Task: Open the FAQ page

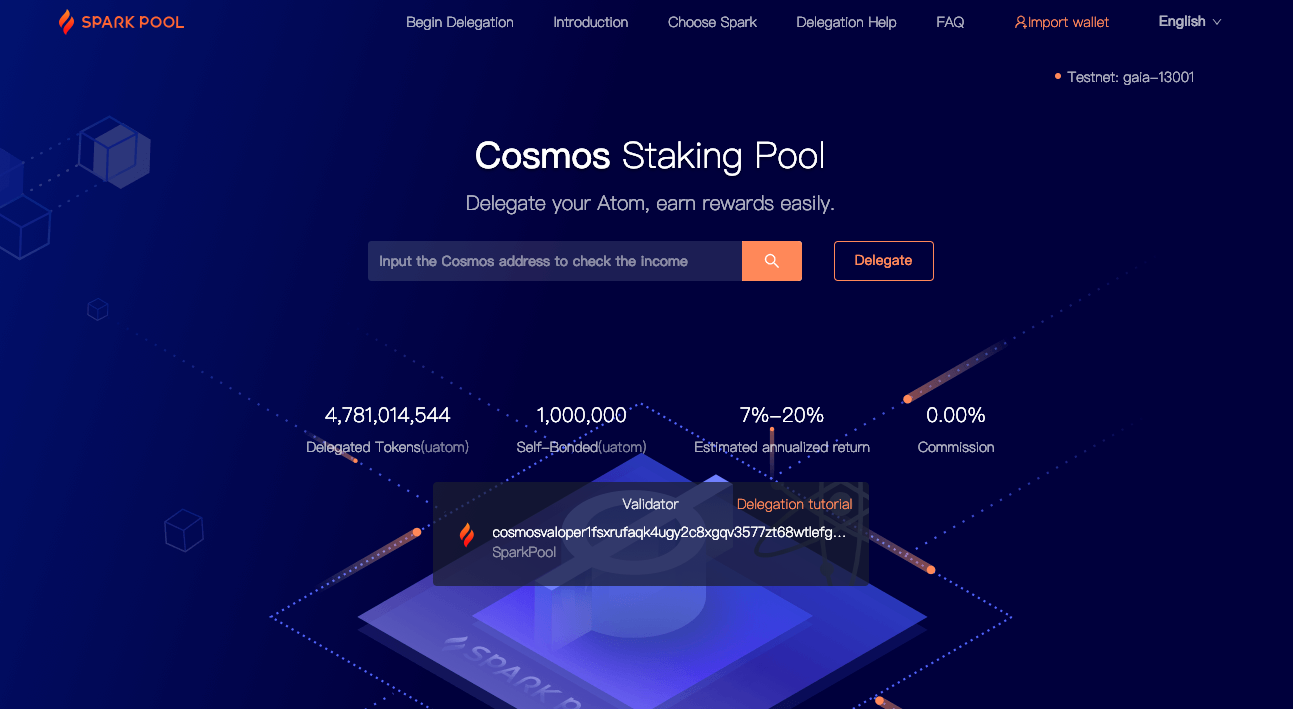Action: click(949, 21)
